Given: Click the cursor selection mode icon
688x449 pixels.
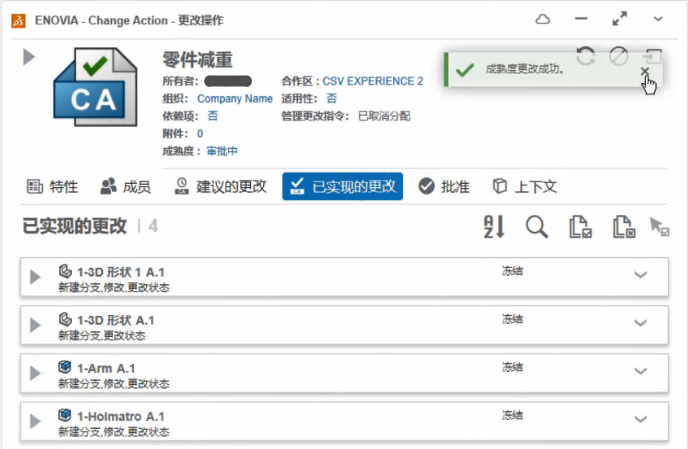Looking at the screenshot, I should click(x=659, y=226).
